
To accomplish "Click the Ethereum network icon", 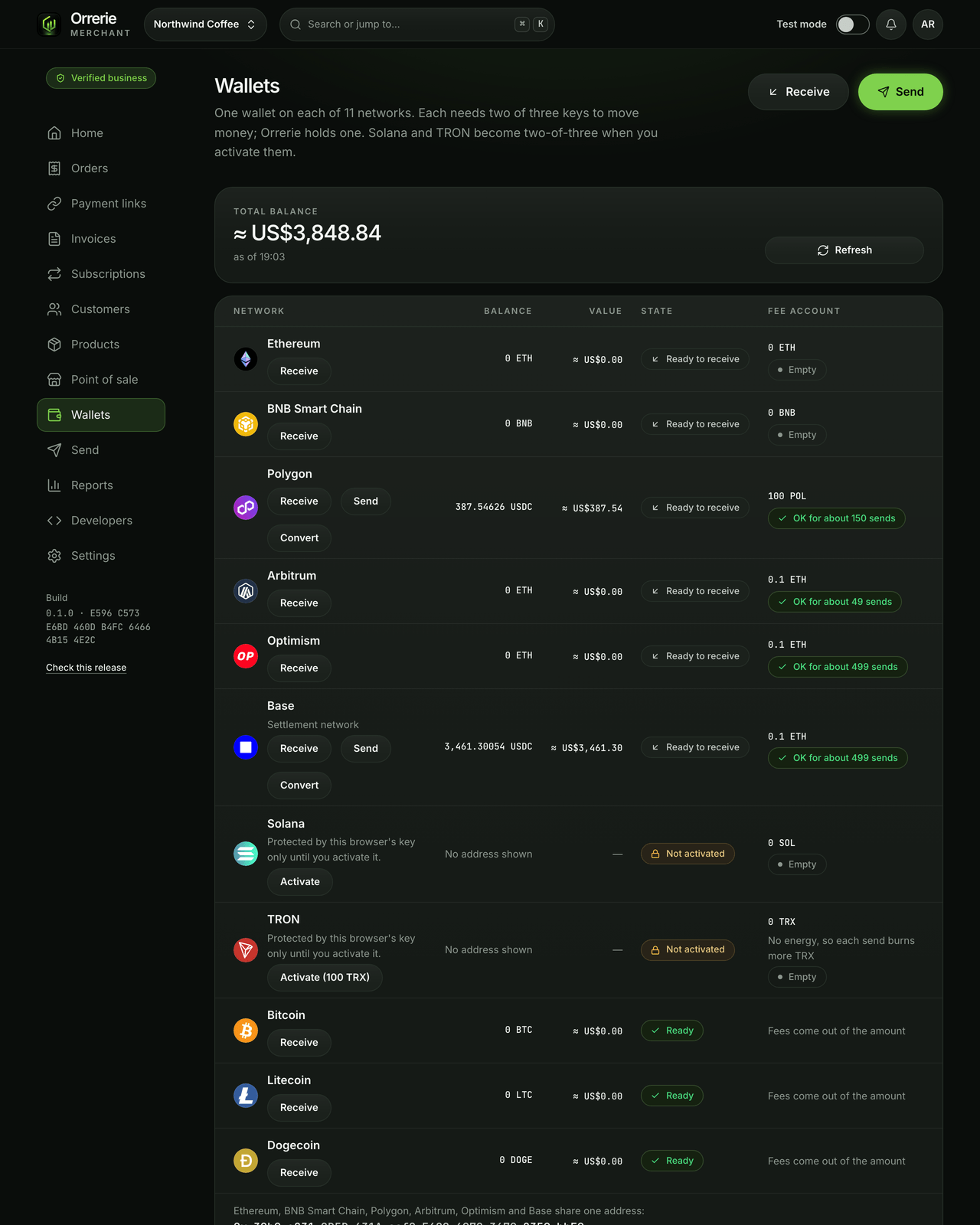I will 246,358.
